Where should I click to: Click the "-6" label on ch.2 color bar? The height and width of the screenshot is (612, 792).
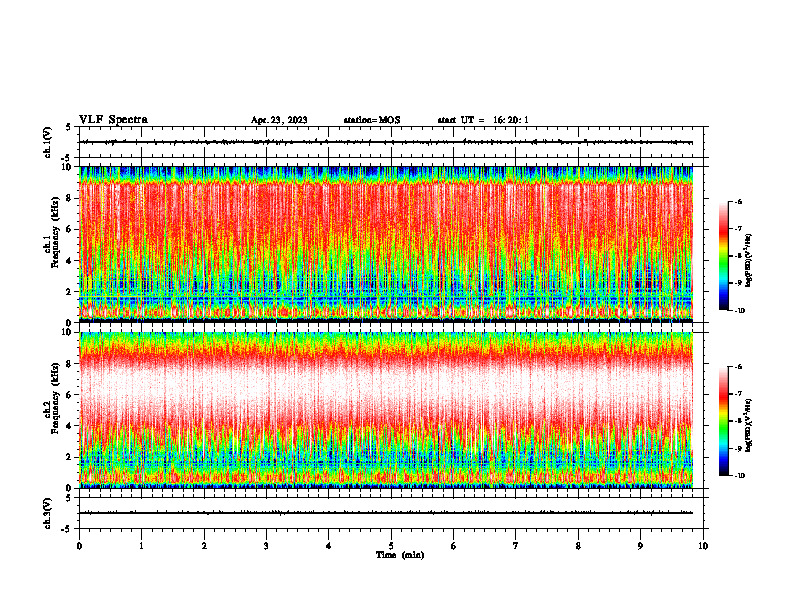(738, 367)
